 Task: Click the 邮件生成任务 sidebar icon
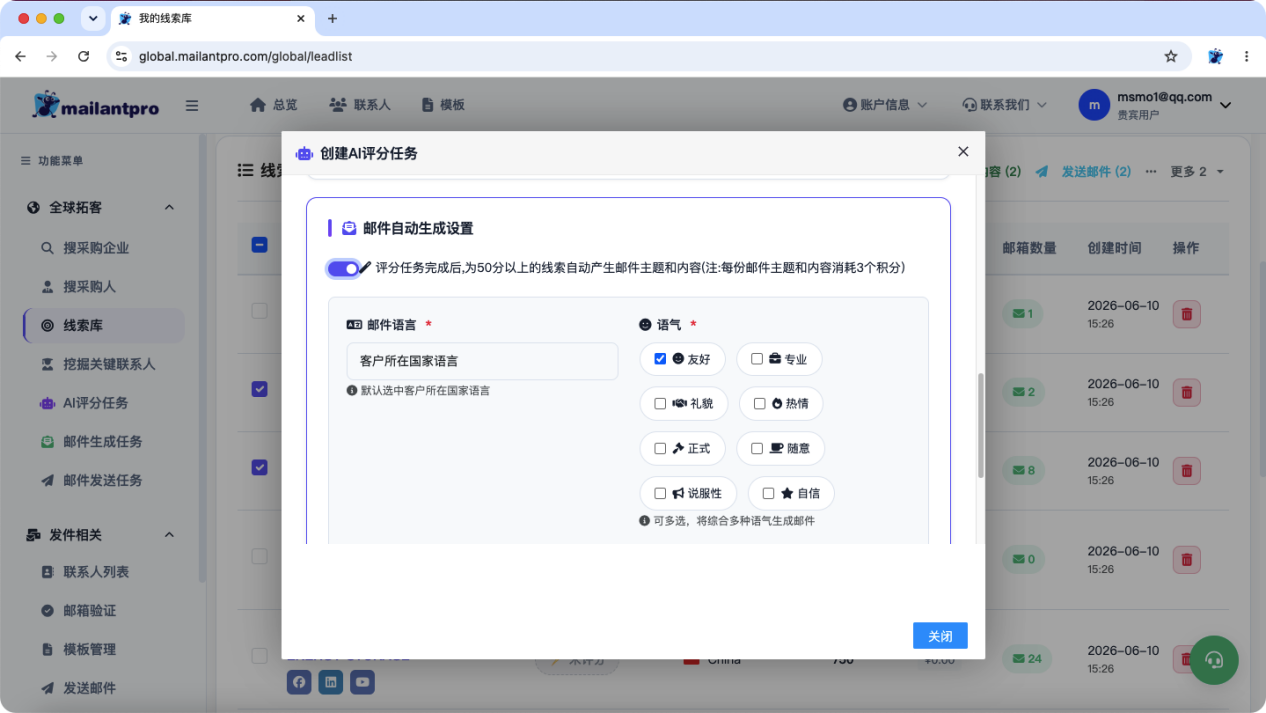(x=47, y=442)
